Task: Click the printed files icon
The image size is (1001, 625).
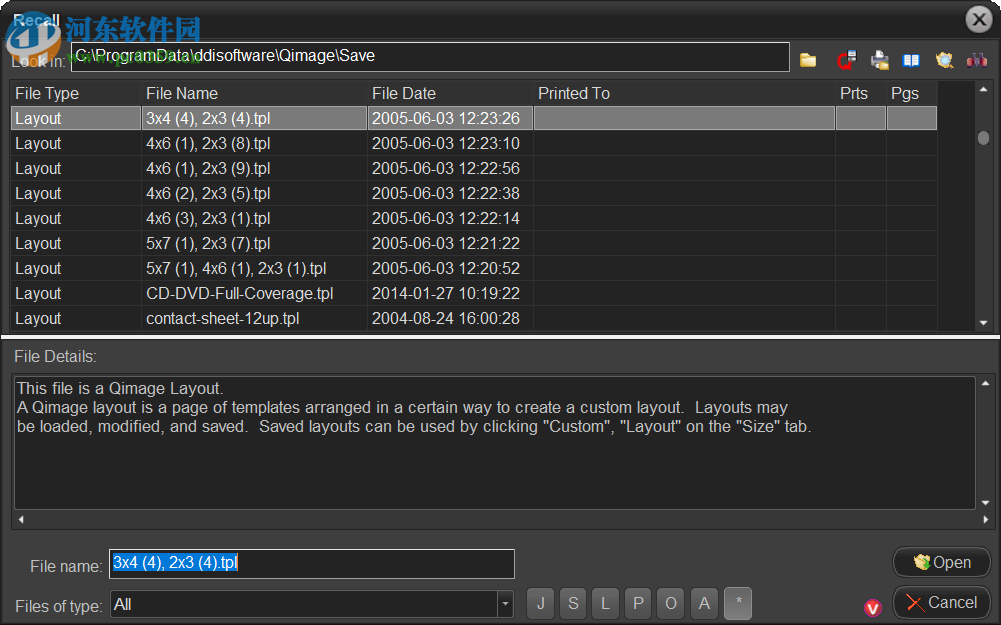Action: click(x=879, y=59)
